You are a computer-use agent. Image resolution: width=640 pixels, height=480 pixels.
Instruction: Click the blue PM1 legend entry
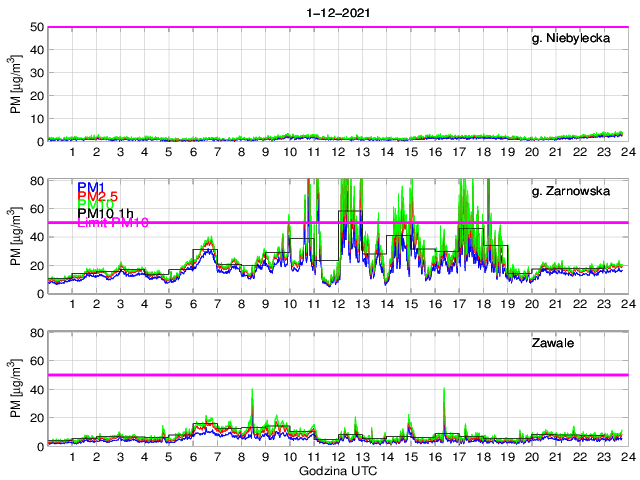90,187
